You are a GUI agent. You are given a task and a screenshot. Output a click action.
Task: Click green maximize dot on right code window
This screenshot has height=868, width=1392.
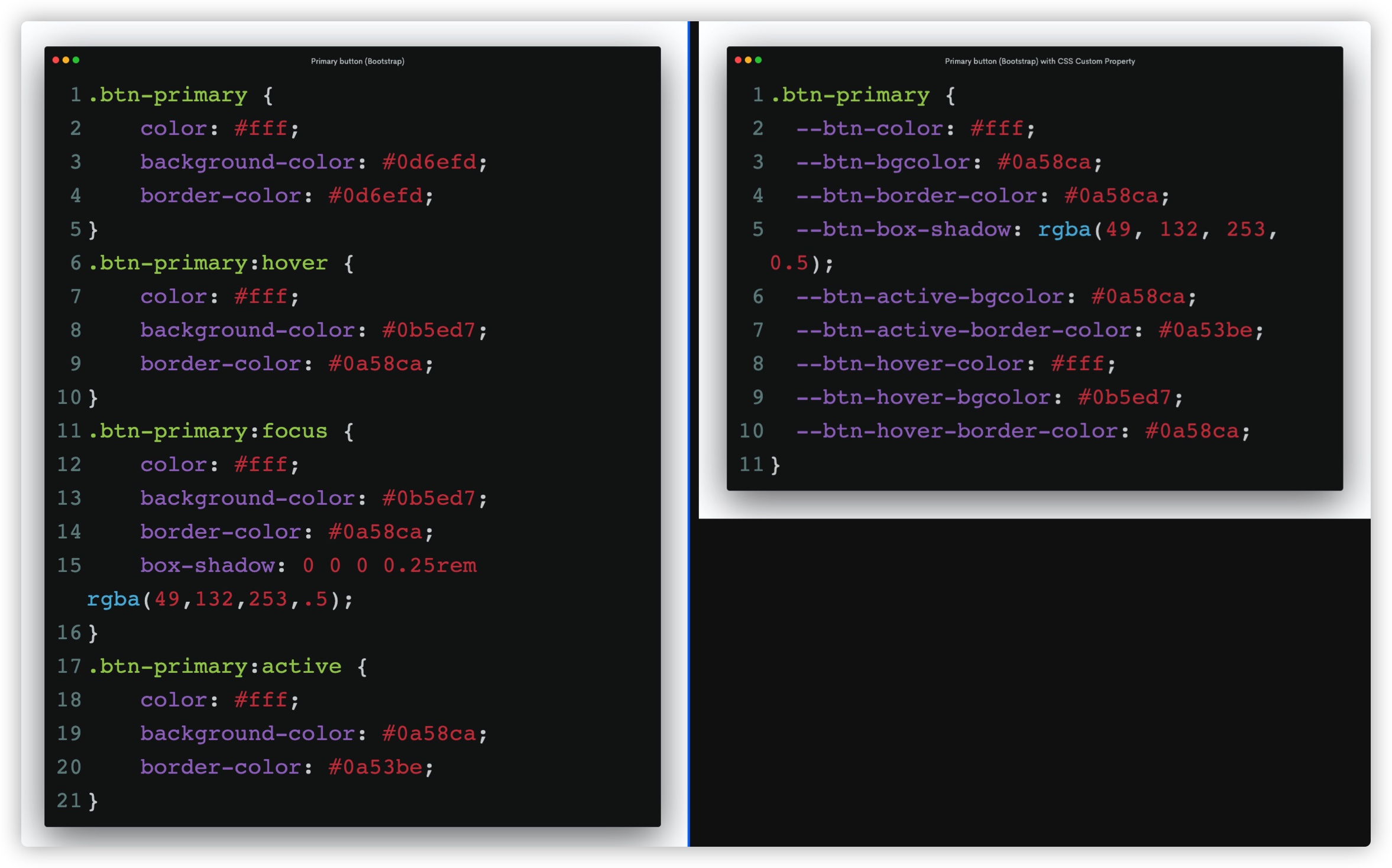pos(758,60)
